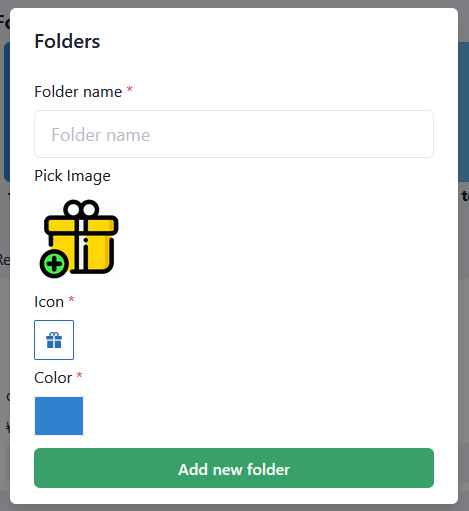Click the green plus badge on gift image

coord(54,263)
